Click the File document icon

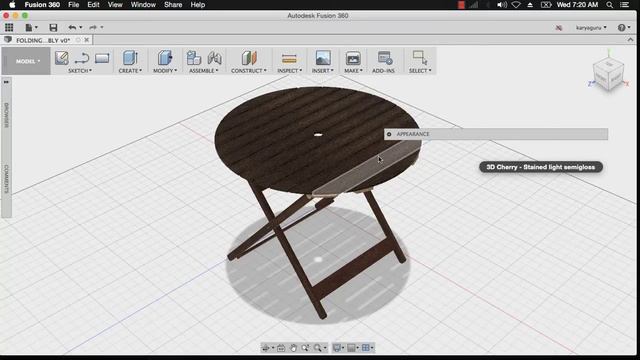click(x=29, y=27)
